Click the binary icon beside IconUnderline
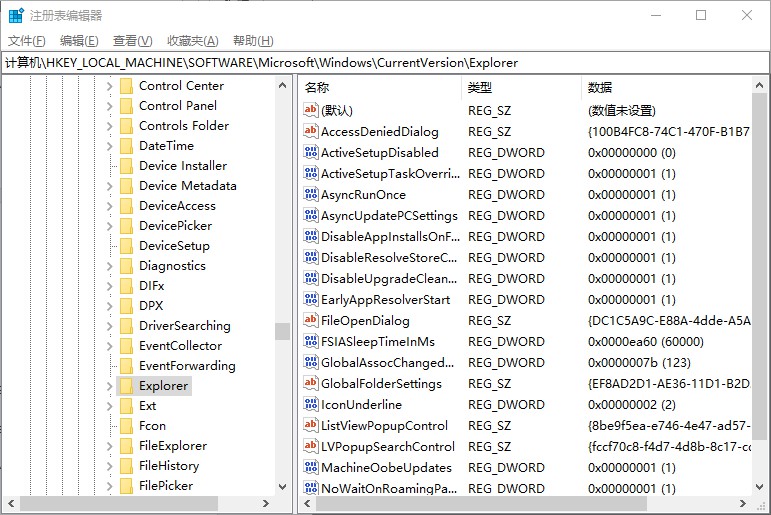Image resolution: width=771 pixels, height=515 pixels. tap(311, 405)
